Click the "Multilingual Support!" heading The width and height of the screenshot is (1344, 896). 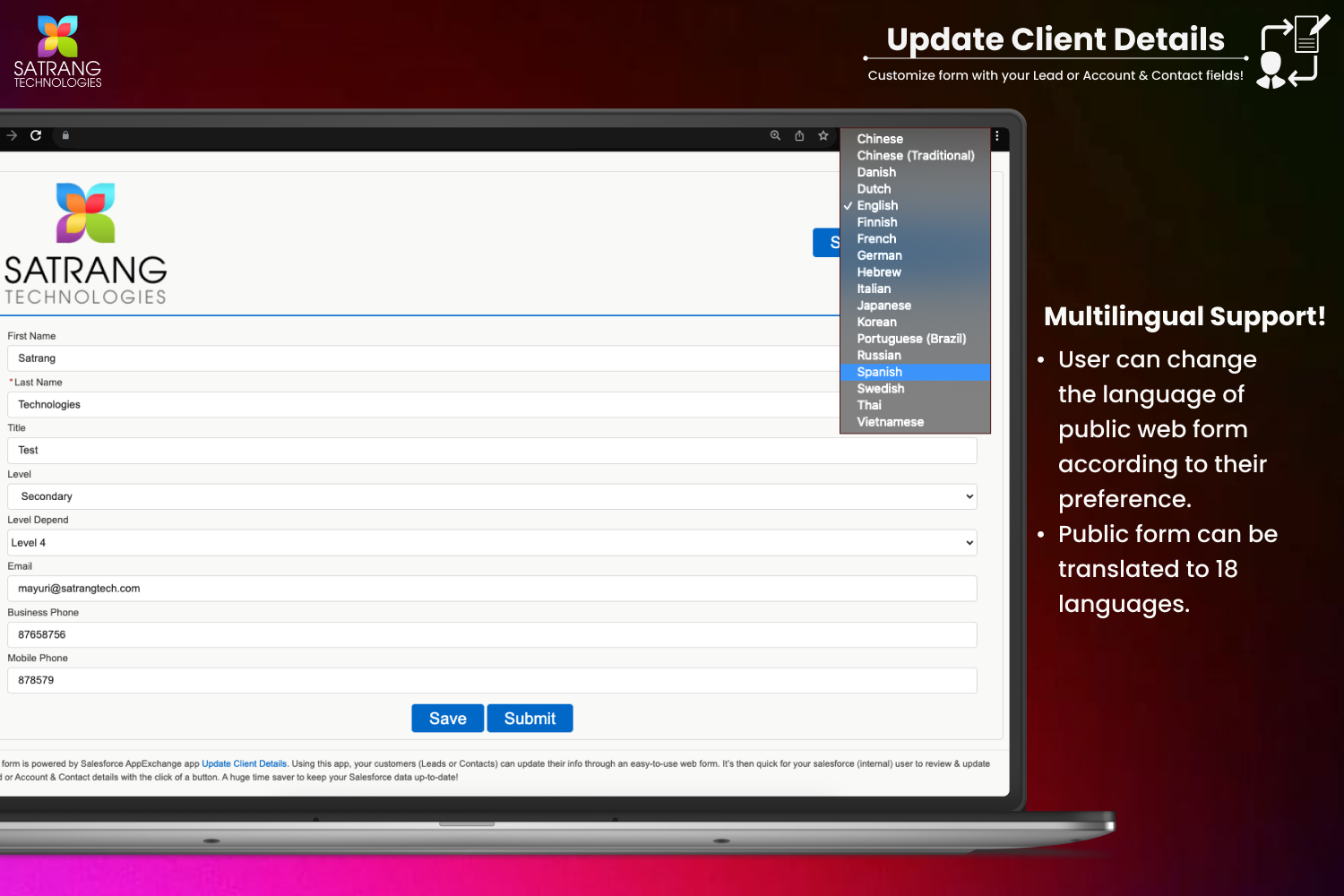coord(1185,316)
